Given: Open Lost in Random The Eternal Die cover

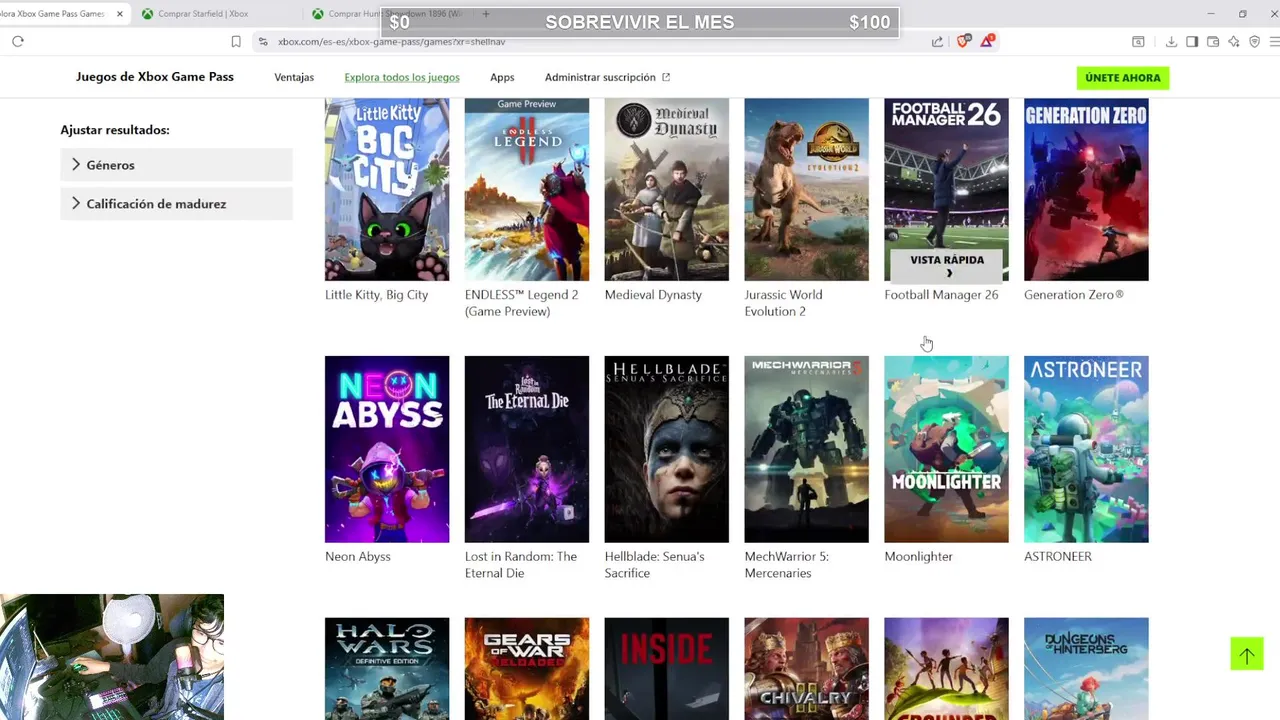Looking at the screenshot, I should 527,449.
